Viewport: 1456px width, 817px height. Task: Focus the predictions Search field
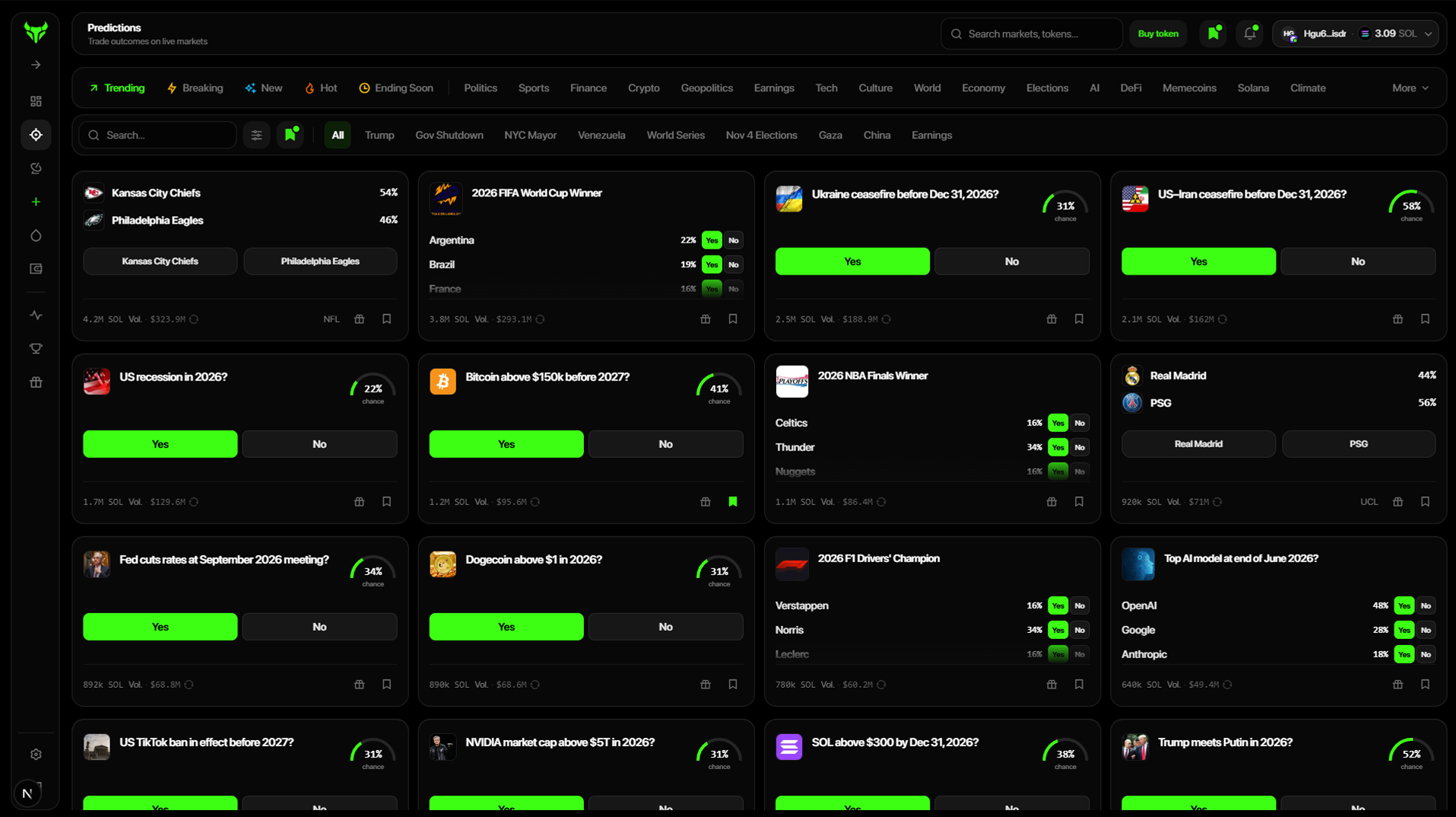coord(158,135)
